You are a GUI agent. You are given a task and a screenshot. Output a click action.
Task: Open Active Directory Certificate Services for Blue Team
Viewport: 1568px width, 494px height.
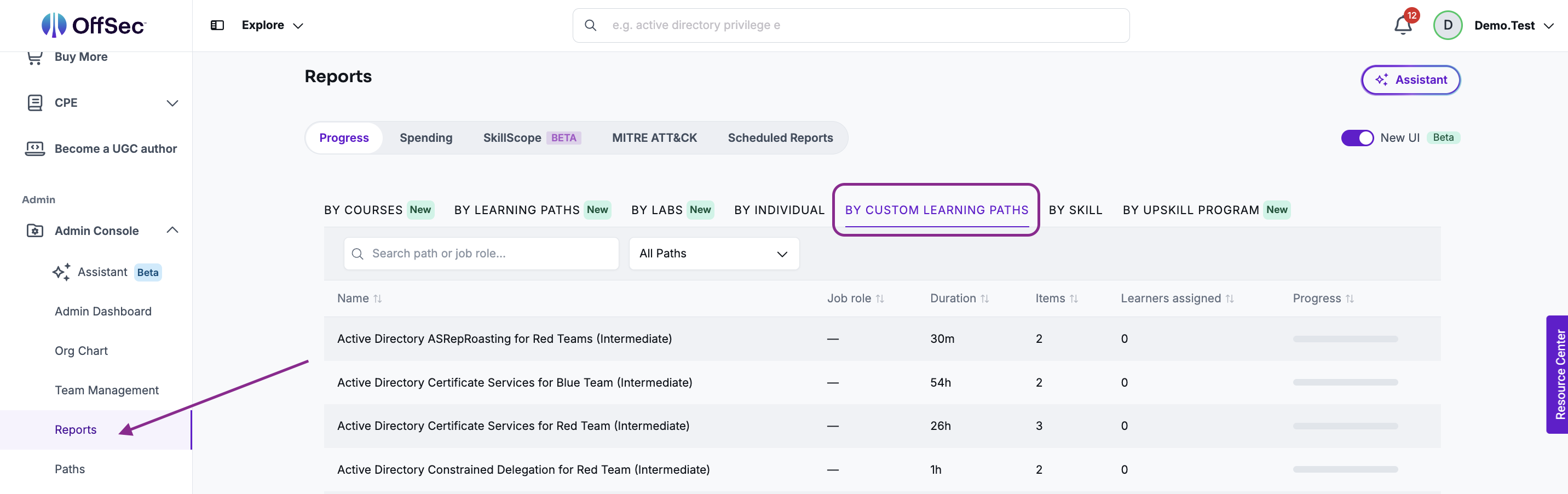514,382
